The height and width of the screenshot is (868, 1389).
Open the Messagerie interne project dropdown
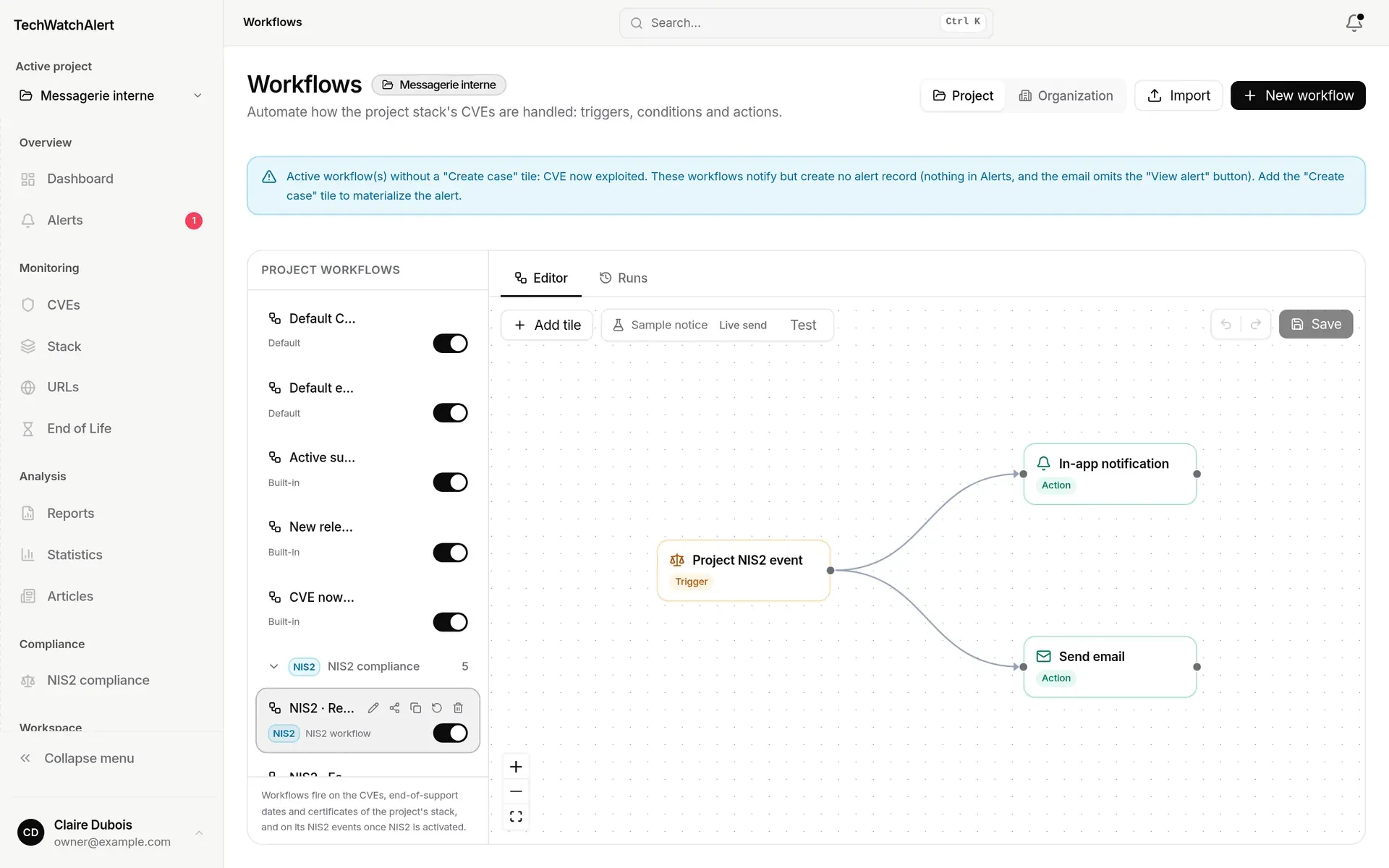[111, 95]
